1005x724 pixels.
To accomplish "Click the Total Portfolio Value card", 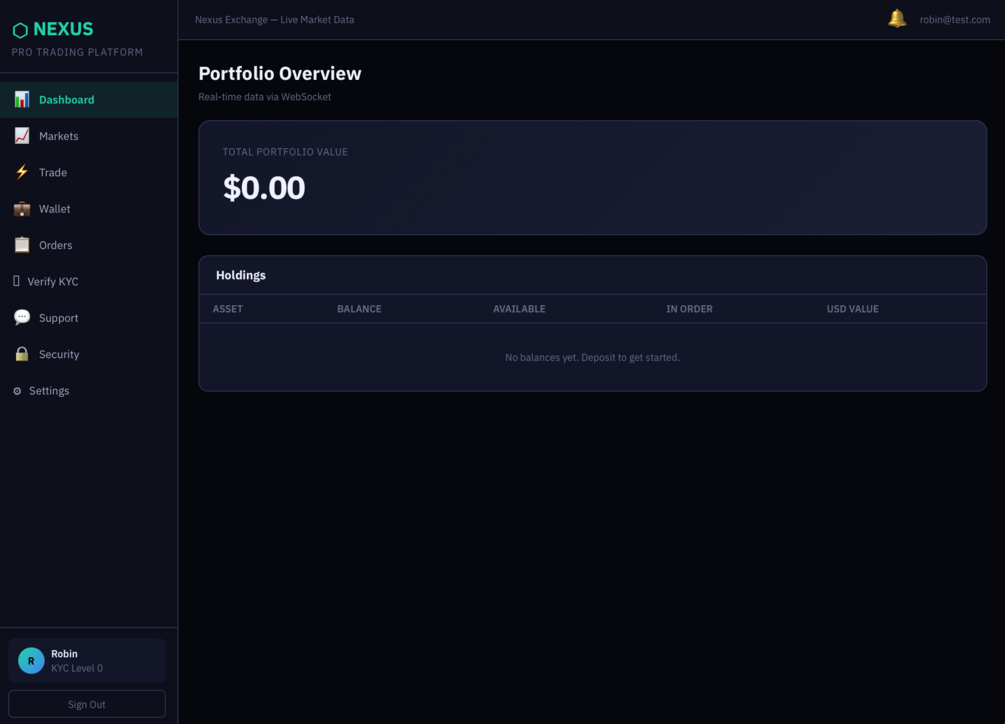I will pyautogui.click(x=592, y=177).
